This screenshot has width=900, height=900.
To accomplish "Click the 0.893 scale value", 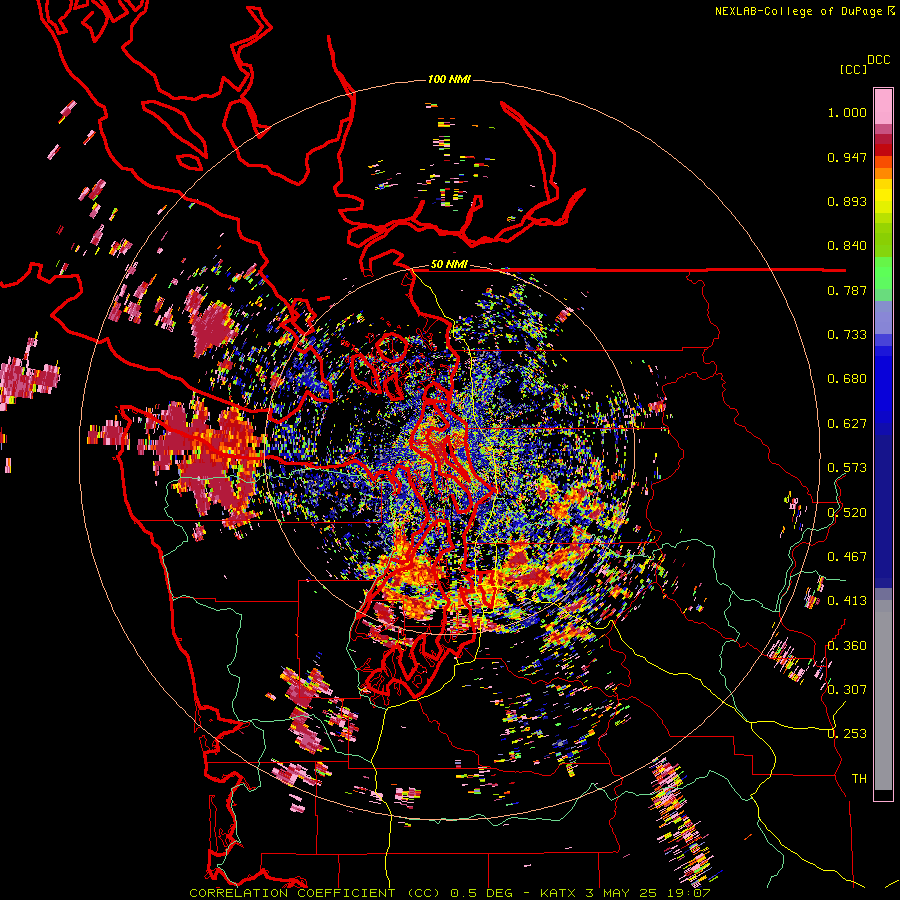I will tap(847, 201).
